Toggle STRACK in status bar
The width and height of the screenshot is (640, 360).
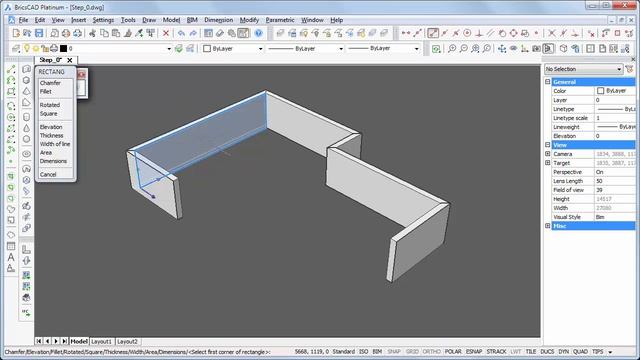[x=496, y=351]
